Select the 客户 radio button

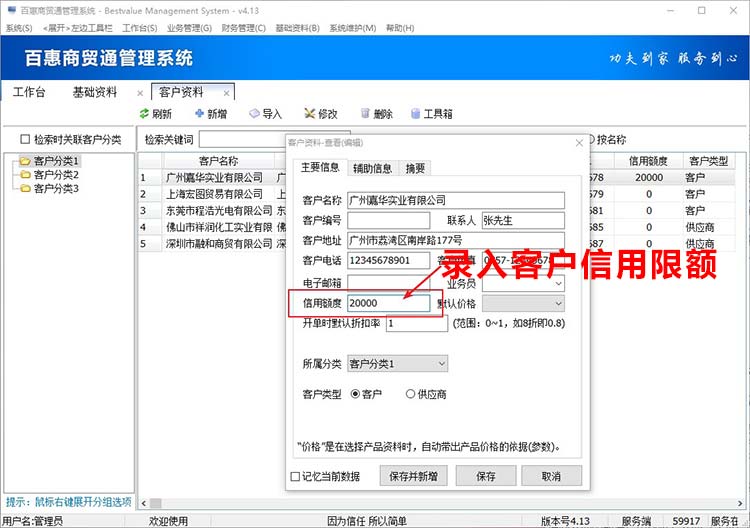pos(355,394)
